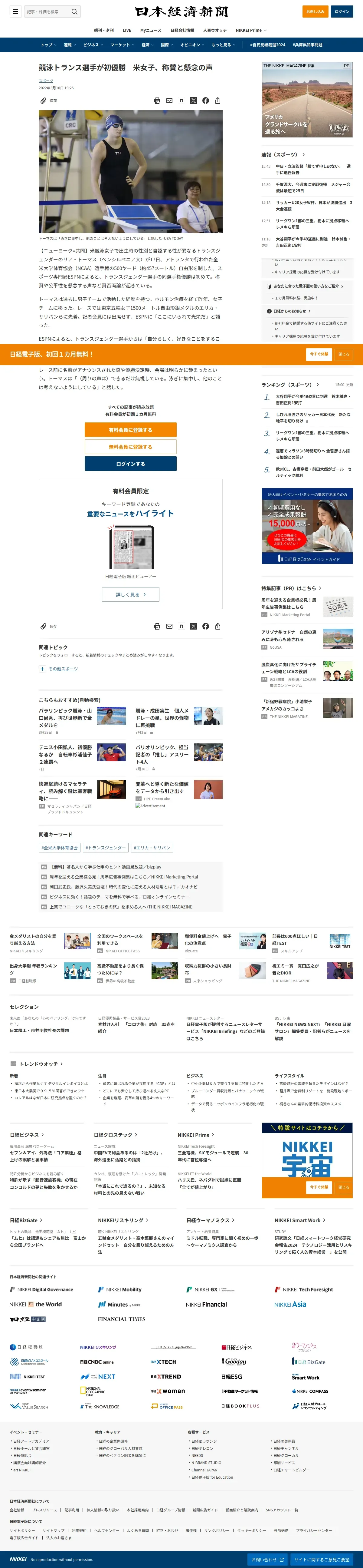
Task: Open the Myニュース menu item
Action: (151, 31)
